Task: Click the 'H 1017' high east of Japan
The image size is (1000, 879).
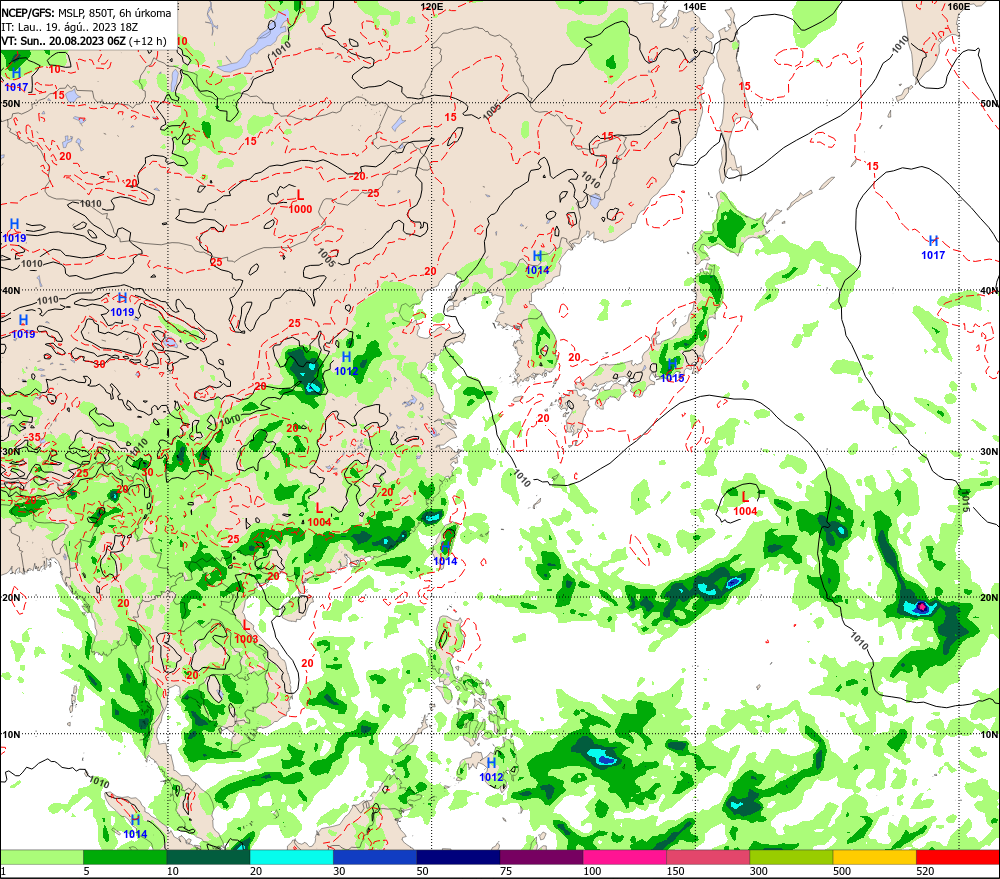Action: tap(933, 247)
